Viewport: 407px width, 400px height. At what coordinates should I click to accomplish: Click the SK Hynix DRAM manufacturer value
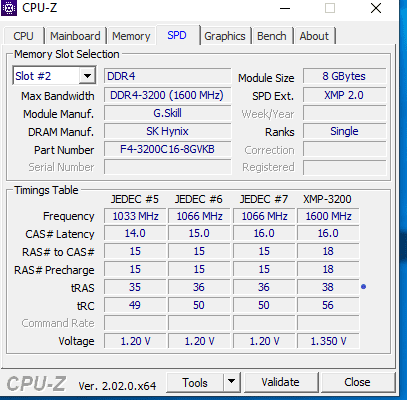click(167, 131)
